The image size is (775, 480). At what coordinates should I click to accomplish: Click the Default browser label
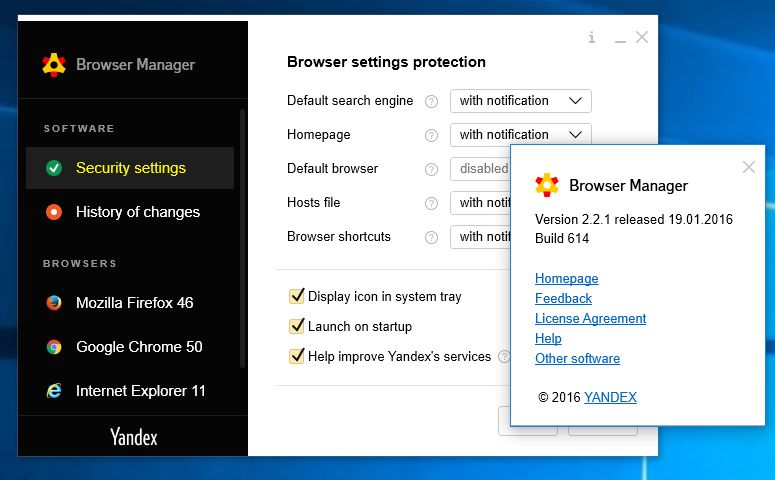332,169
